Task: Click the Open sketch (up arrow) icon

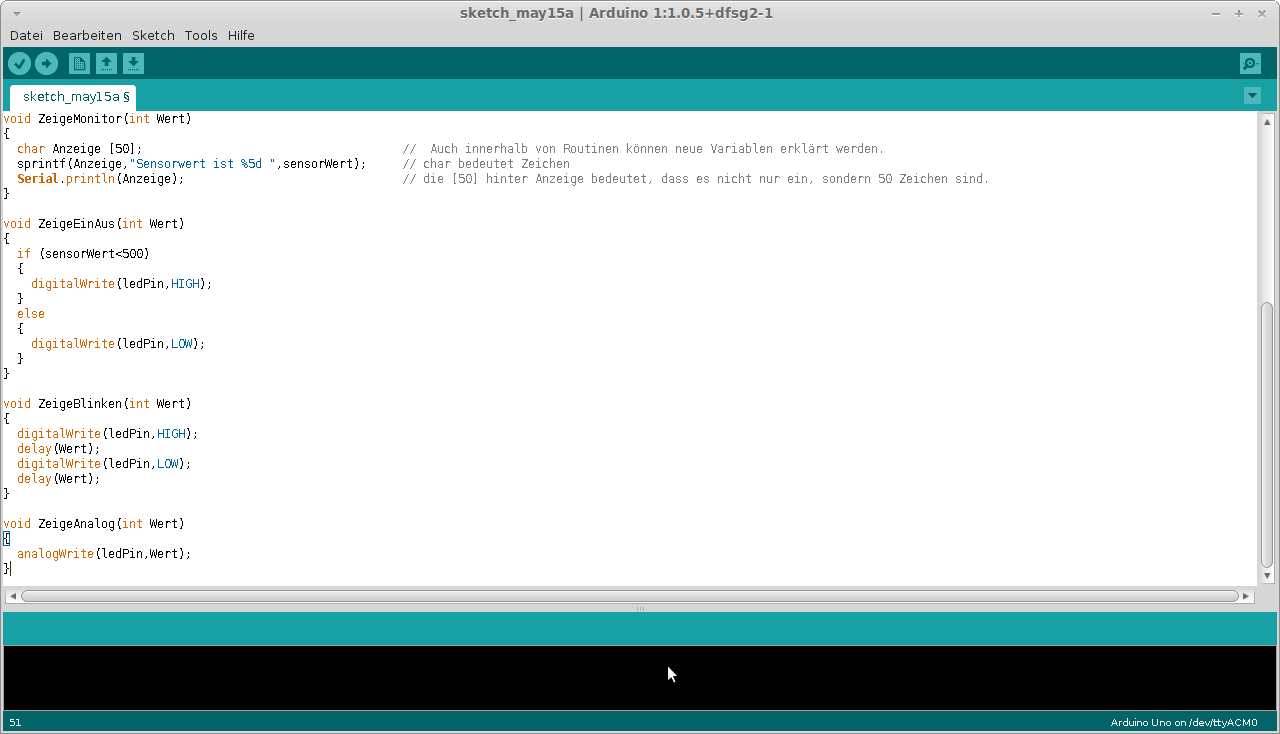Action: (x=106, y=64)
